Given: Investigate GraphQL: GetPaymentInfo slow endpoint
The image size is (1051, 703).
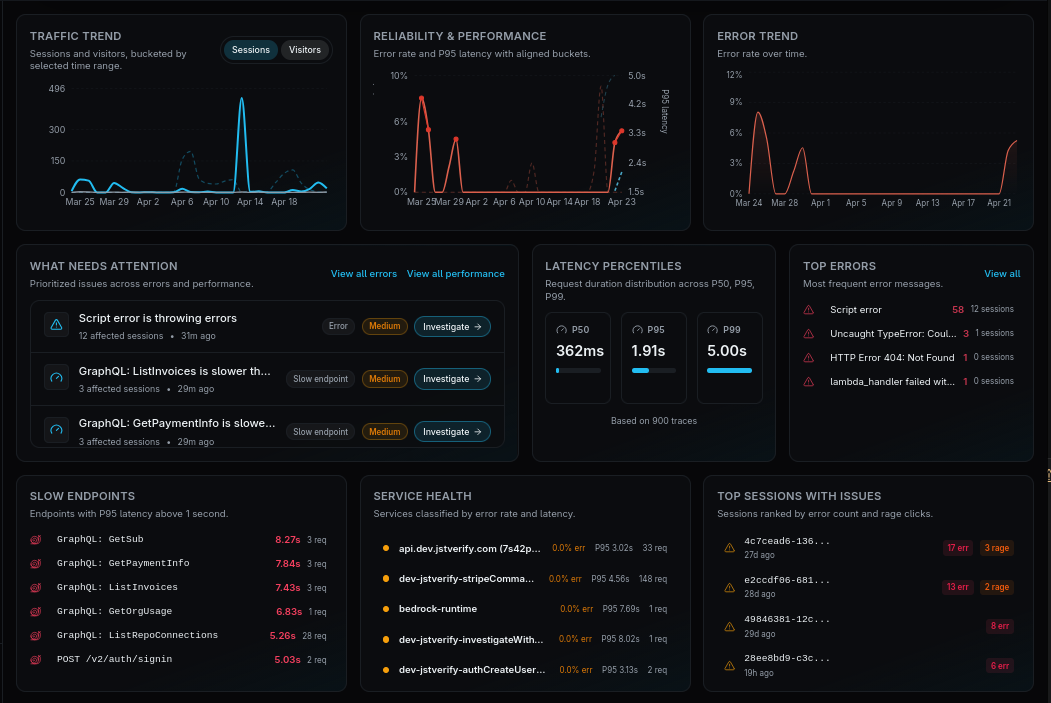Looking at the screenshot, I should pyautogui.click(x=452, y=432).
